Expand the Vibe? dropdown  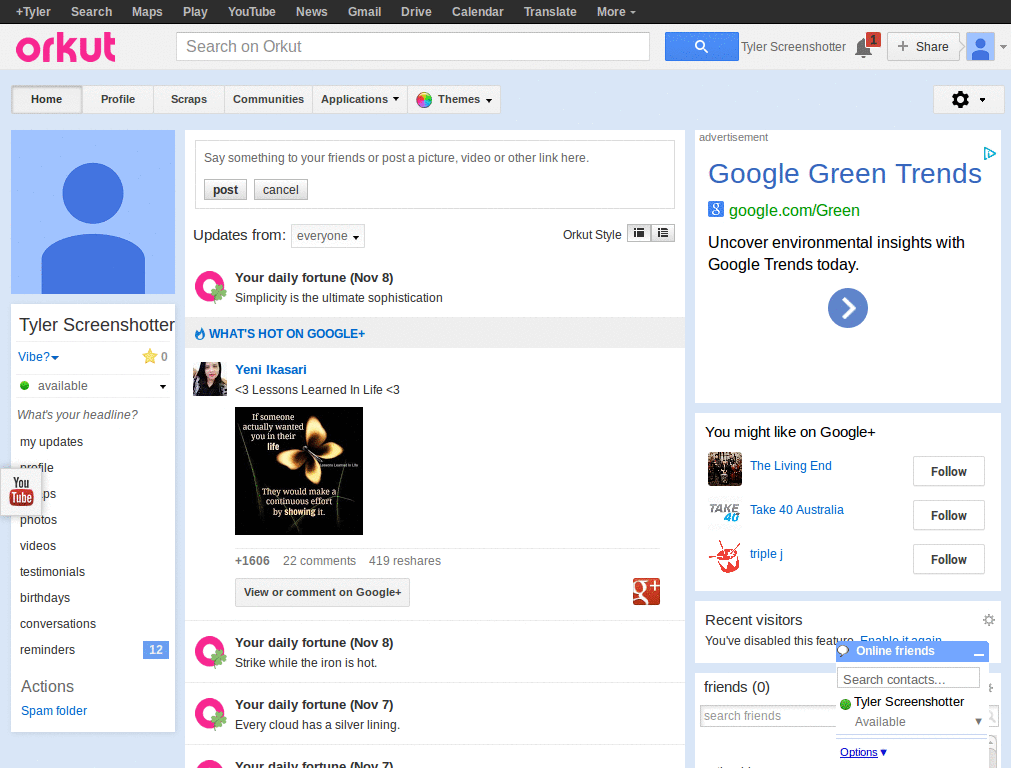(x=39, y=357)
